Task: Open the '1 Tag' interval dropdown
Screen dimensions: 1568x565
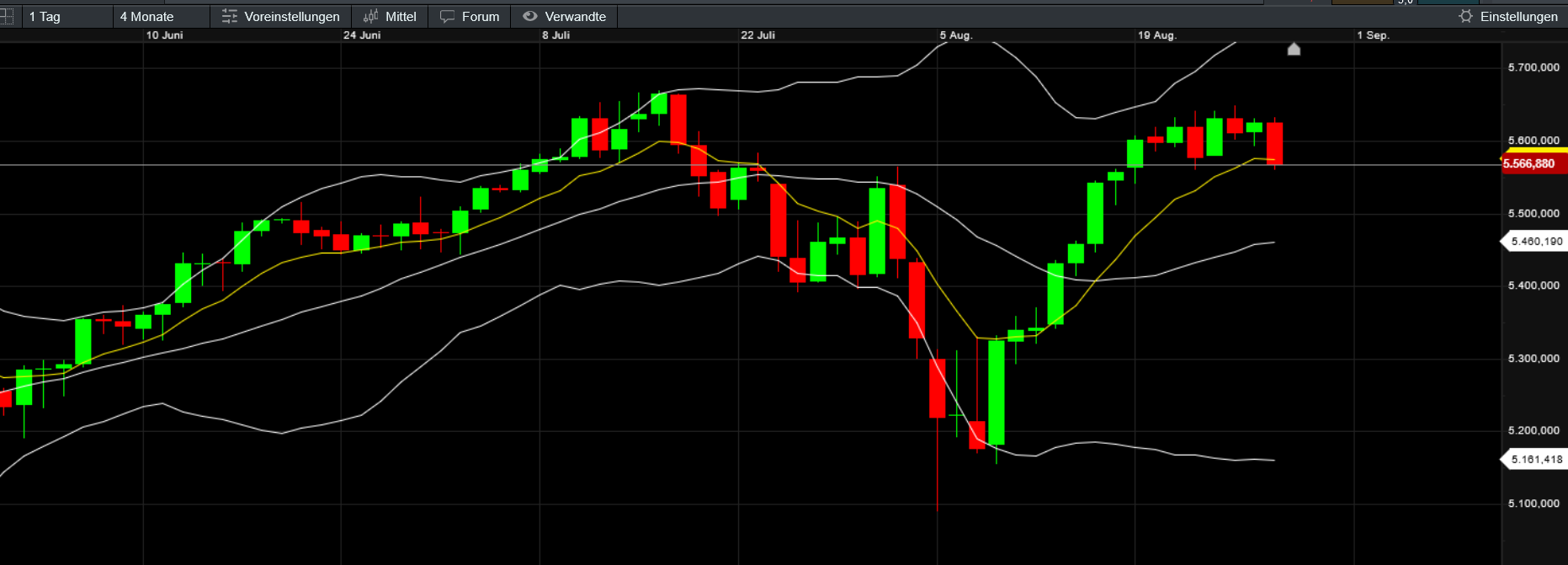Action: click(68, 17)
